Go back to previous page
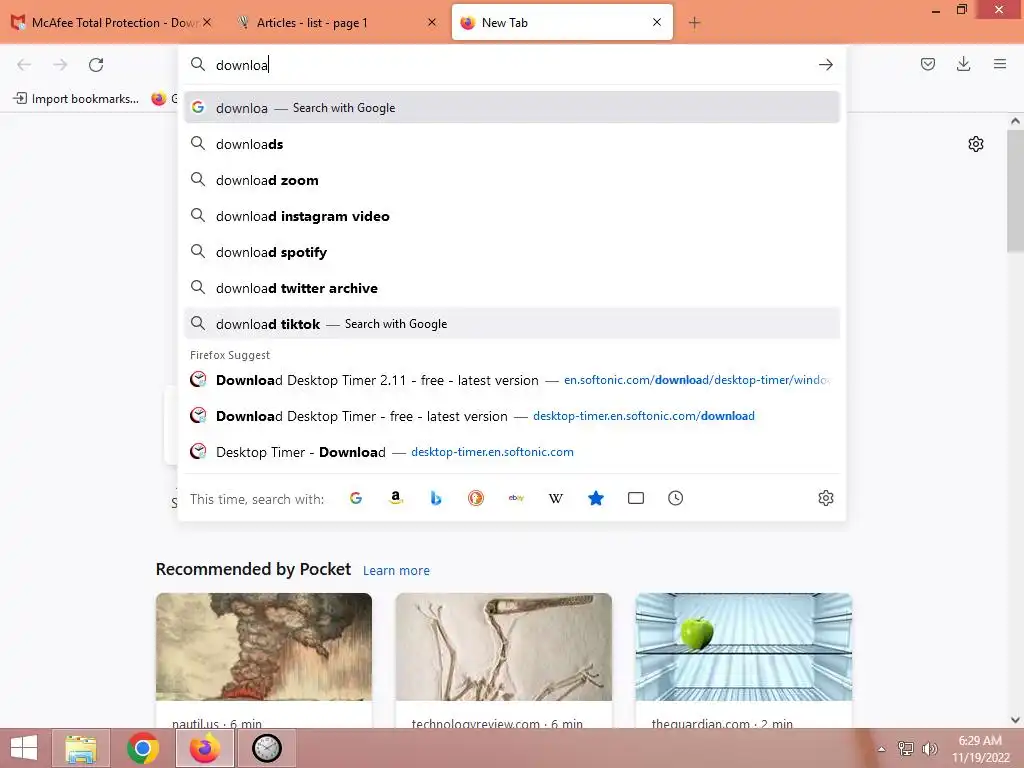1024x768 pixels. tap(24, 65)
